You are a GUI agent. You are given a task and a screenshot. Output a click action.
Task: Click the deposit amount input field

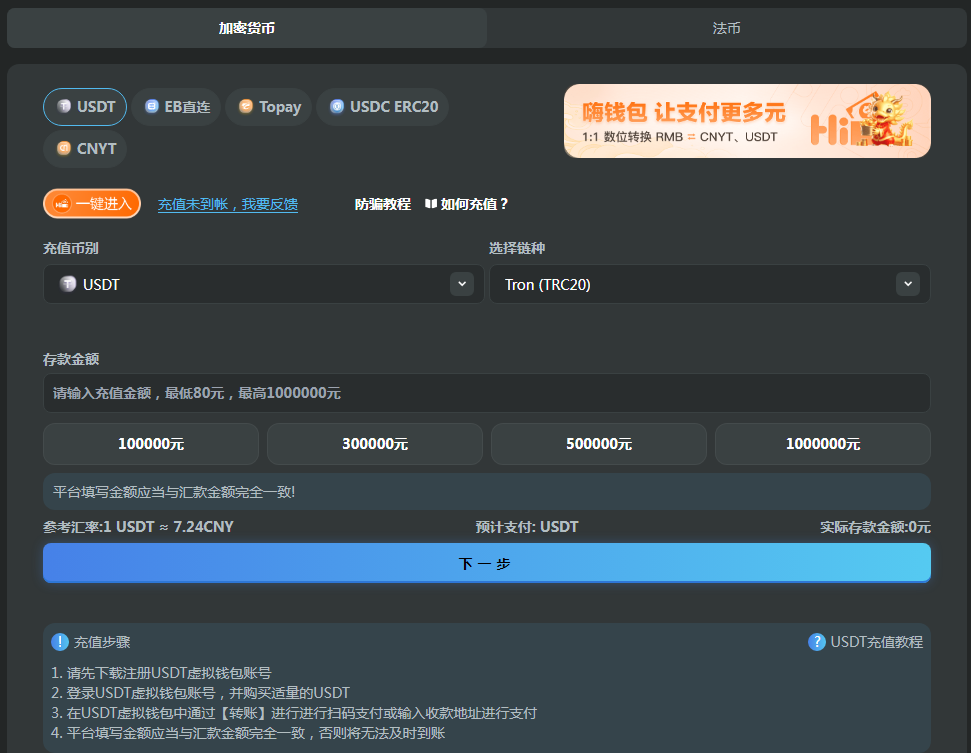[486, 393]
